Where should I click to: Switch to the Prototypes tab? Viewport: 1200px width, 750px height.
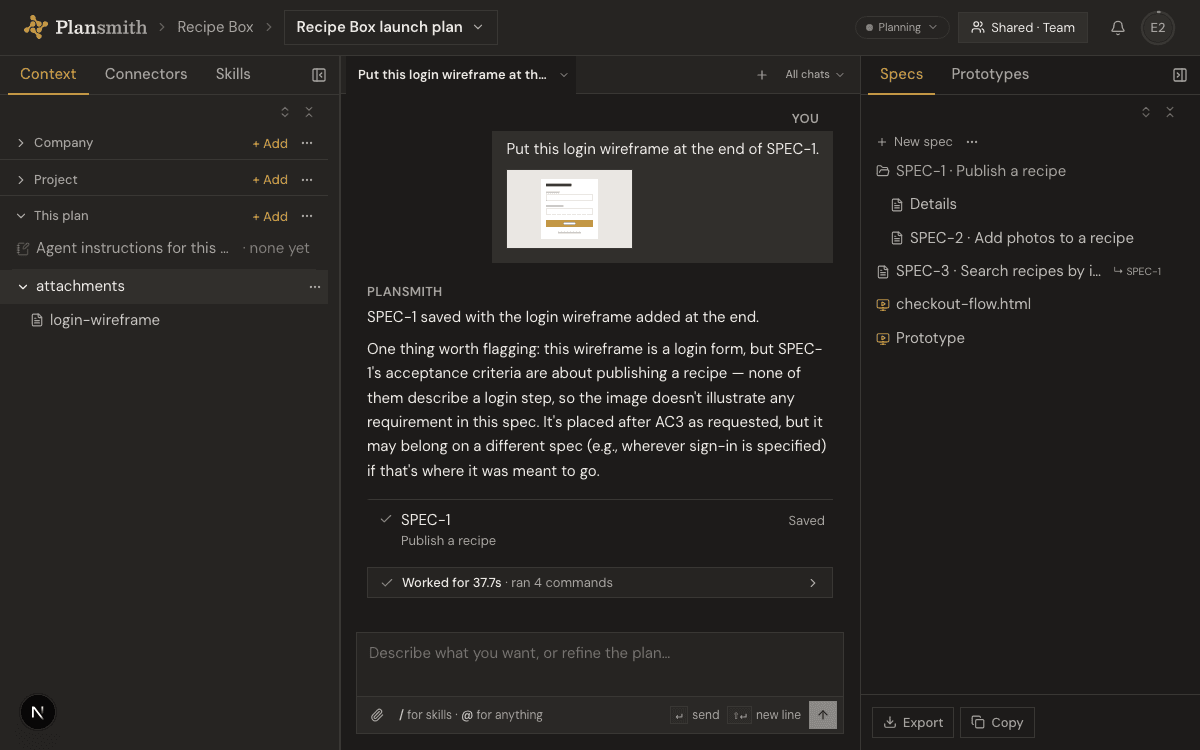coord(990,74)
